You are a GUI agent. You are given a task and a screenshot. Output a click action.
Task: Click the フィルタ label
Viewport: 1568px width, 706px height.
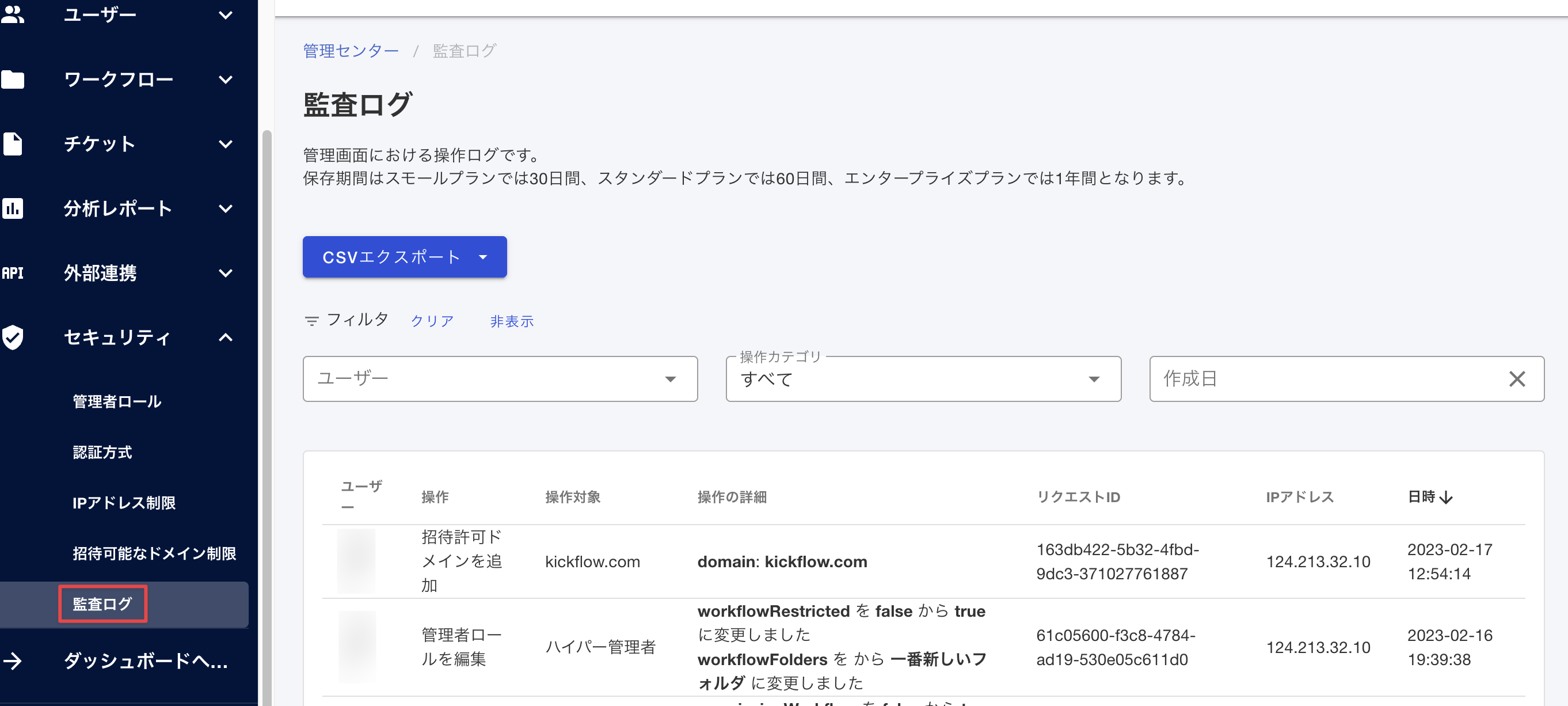358,320
